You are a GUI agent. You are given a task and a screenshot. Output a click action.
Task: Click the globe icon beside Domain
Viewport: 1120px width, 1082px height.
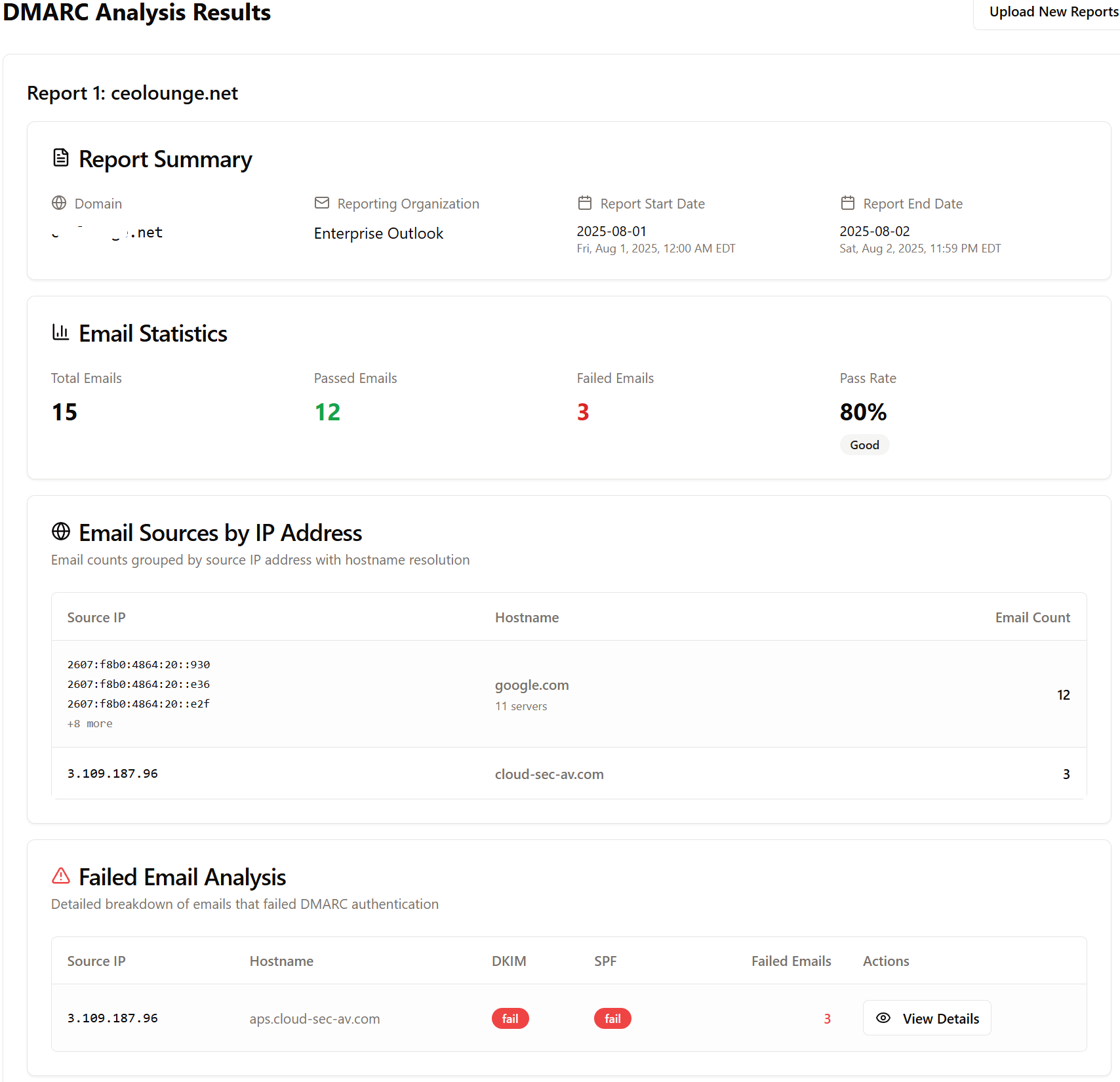coord(59,203)
